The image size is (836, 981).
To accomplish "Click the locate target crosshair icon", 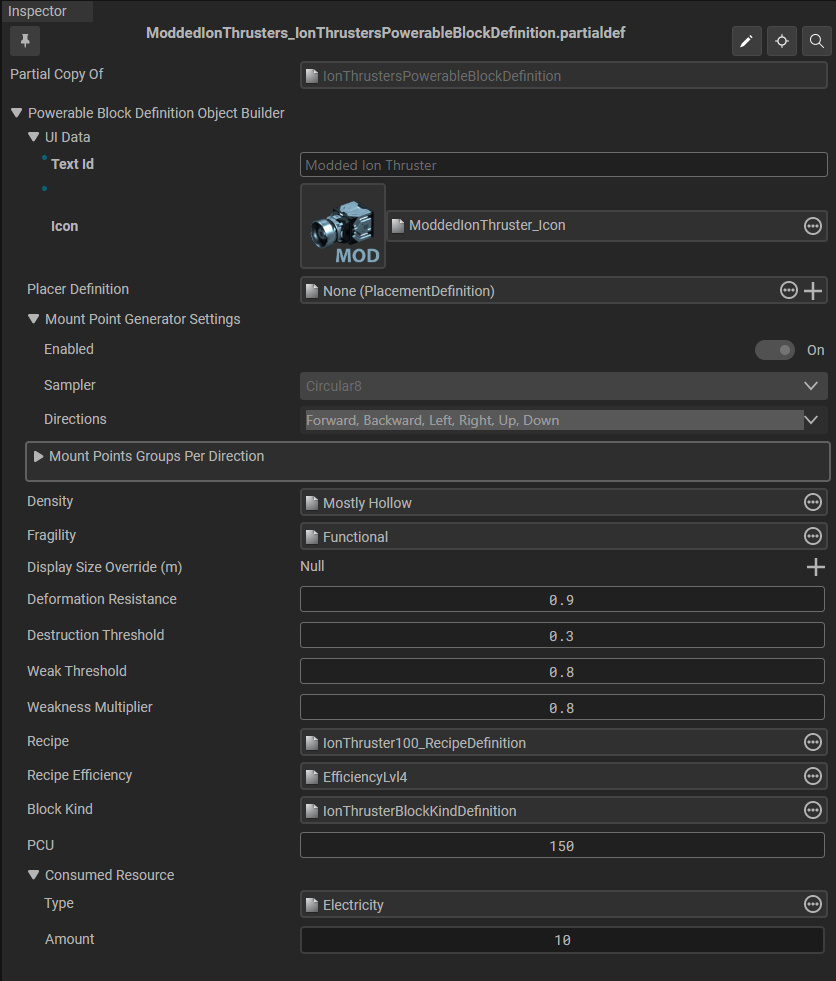I will click(782, 42).
